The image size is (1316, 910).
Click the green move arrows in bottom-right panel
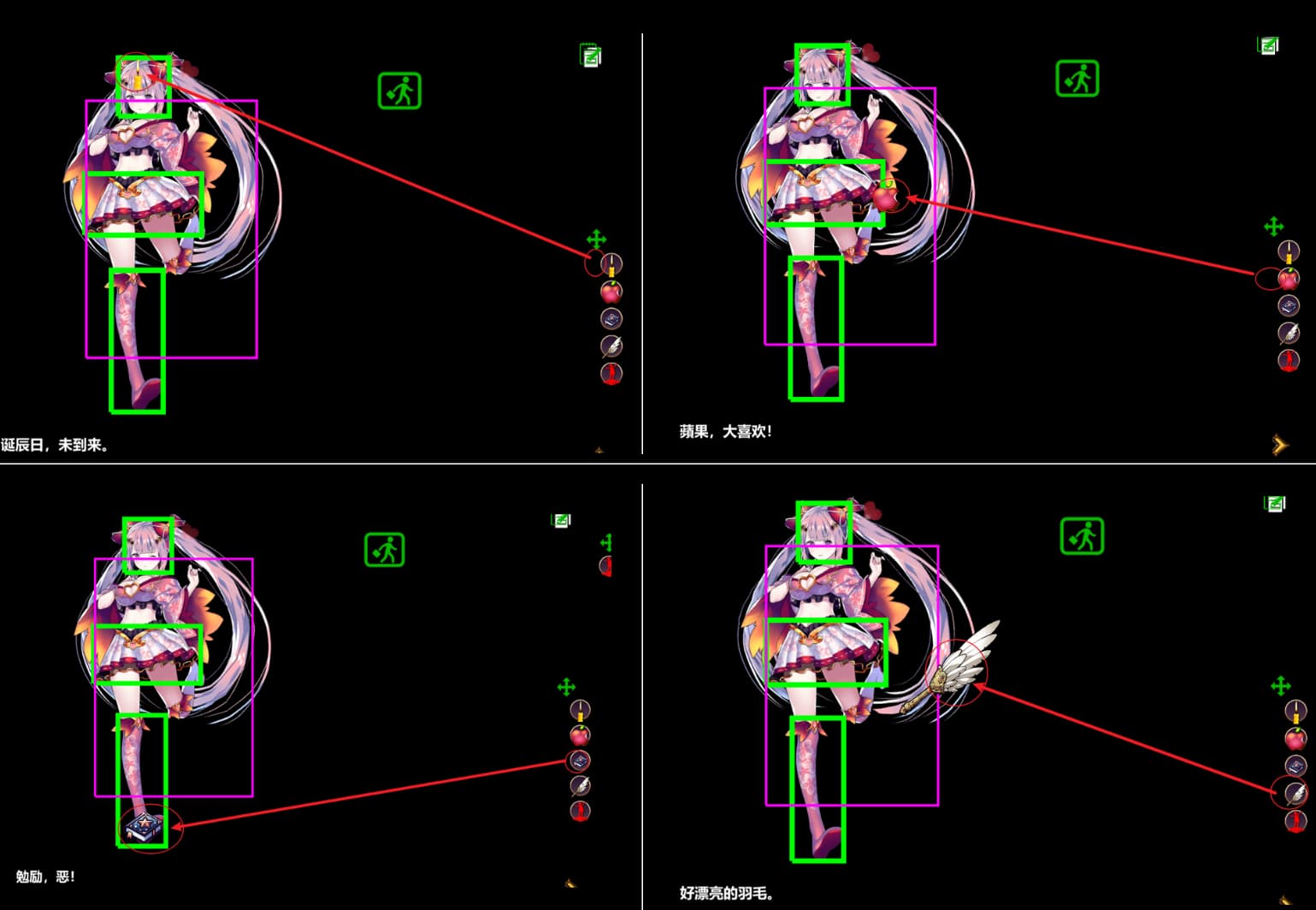(1280, 686)
